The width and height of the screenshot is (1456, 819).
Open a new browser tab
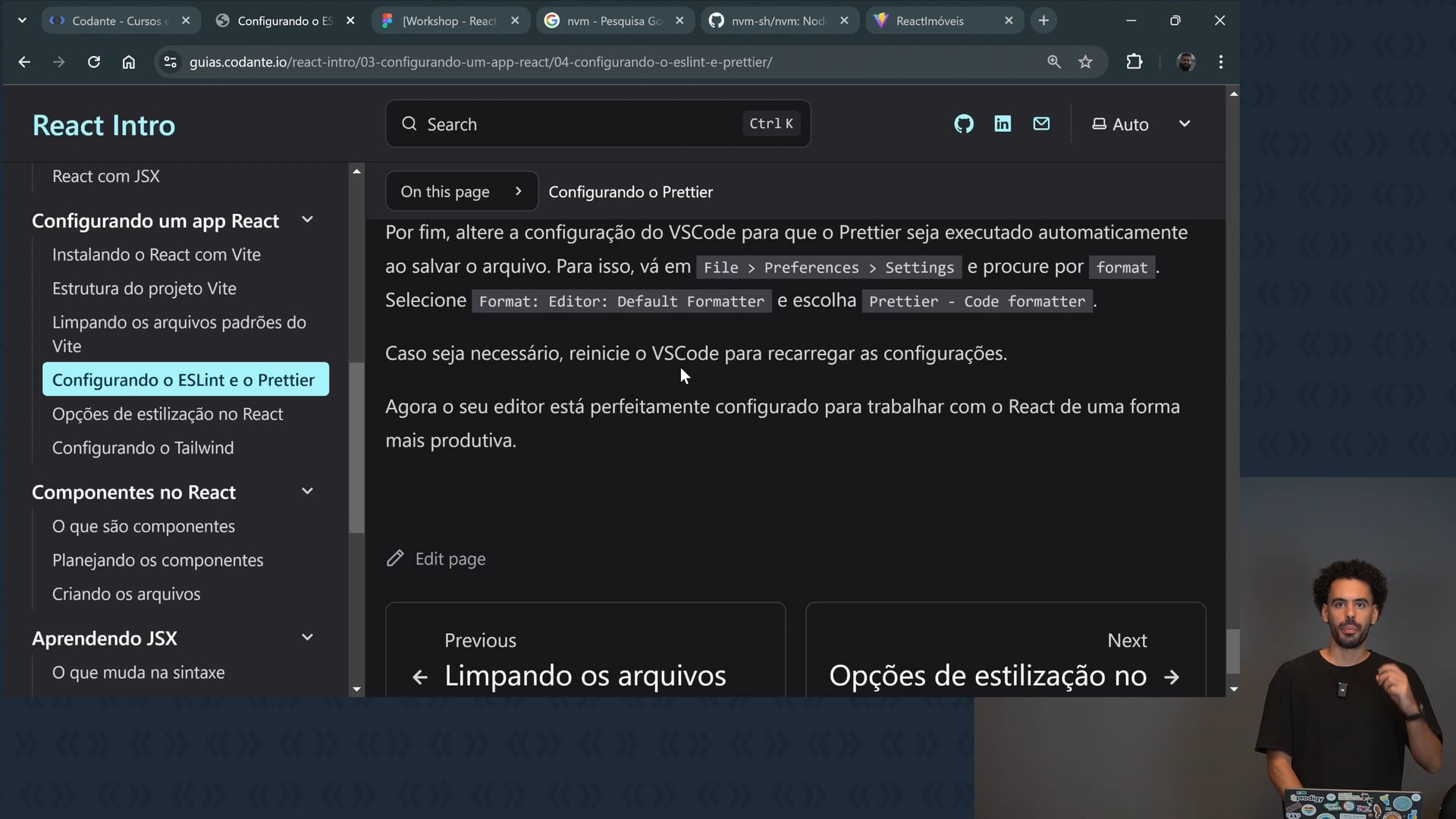[1044, 20]
